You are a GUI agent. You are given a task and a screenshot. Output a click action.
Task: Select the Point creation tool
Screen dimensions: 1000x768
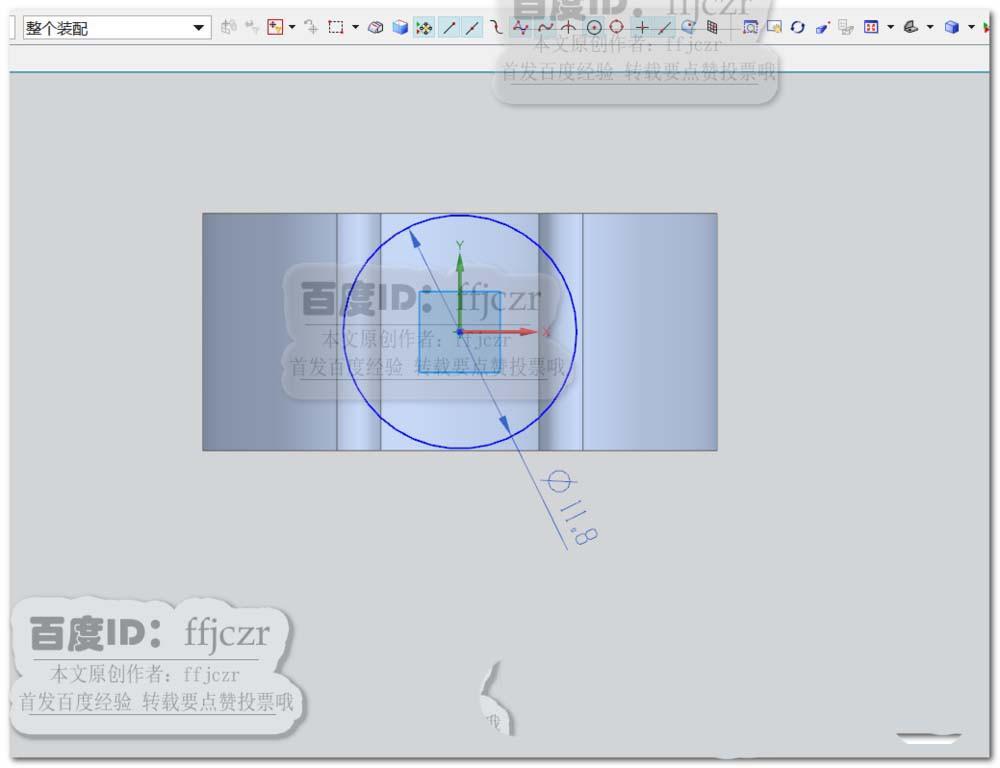pos(641,27)
